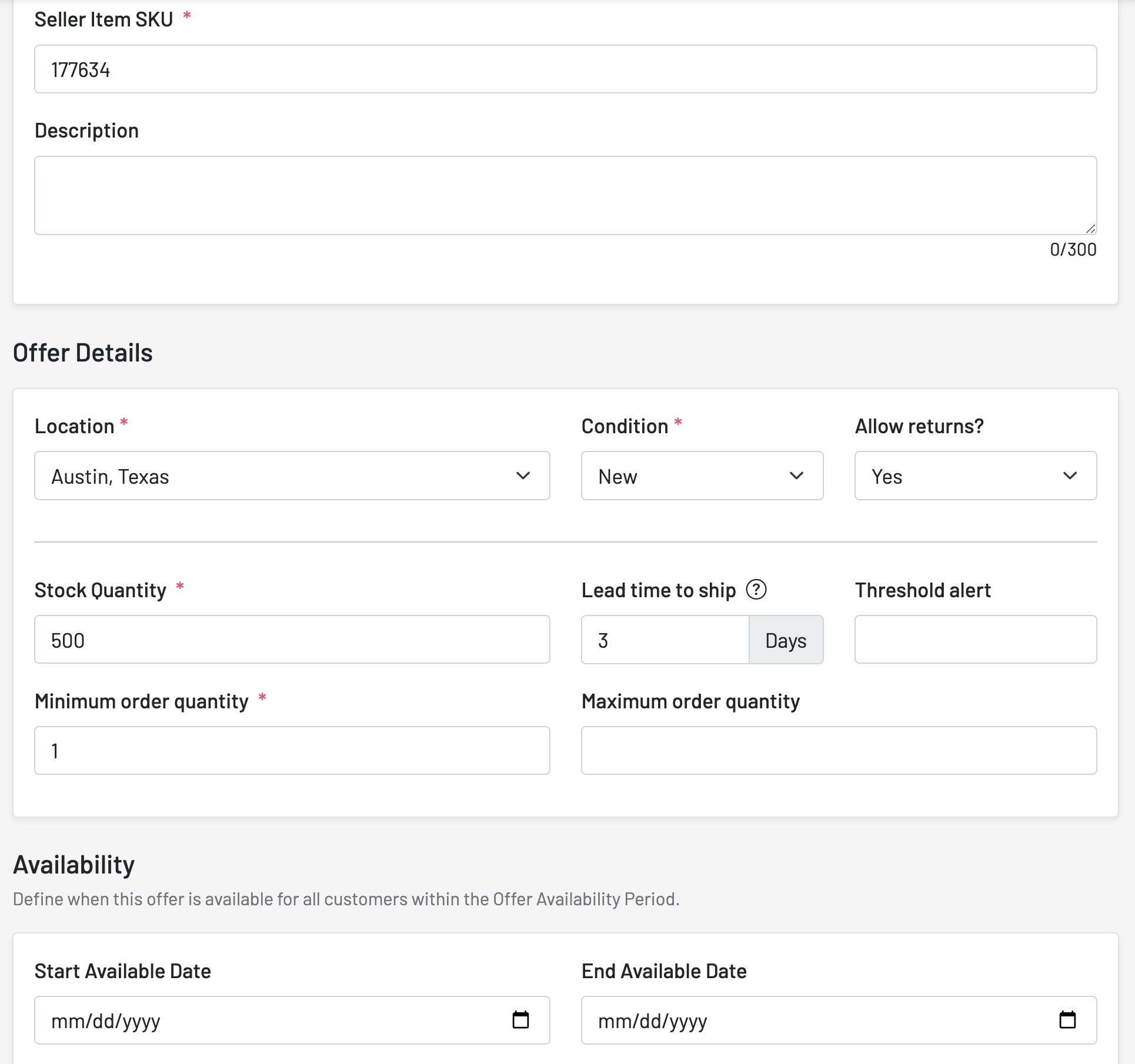Click the Offer Details heading

click(83, 353)
